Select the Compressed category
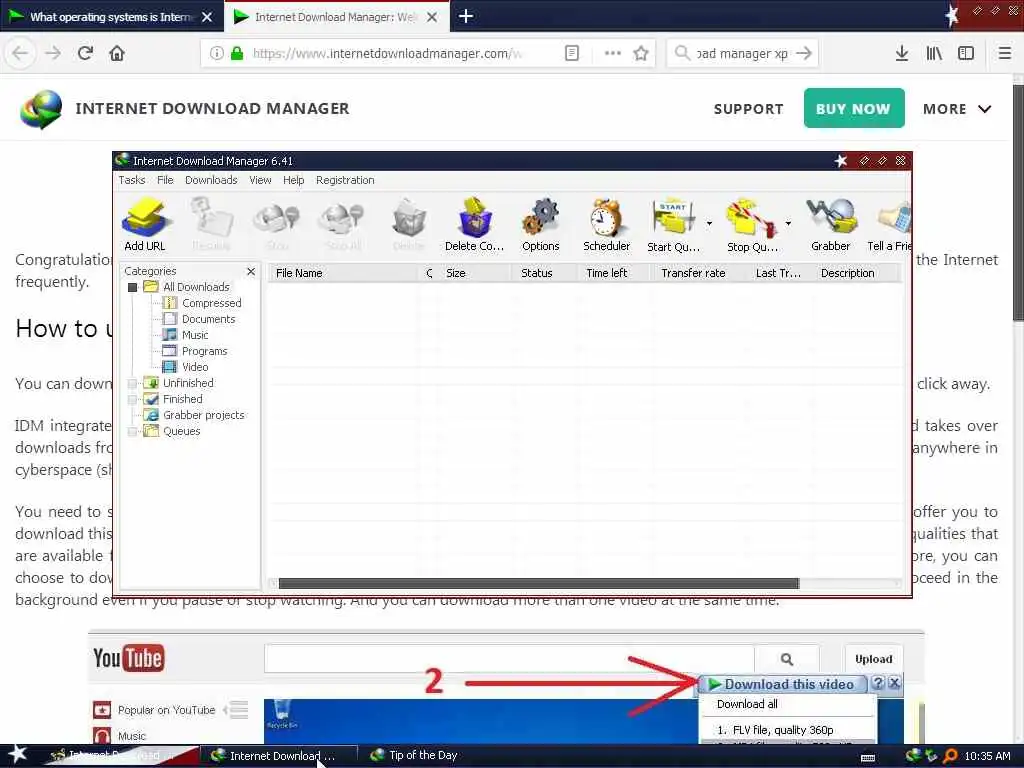 pyautogui.click(x=212, y=303)
